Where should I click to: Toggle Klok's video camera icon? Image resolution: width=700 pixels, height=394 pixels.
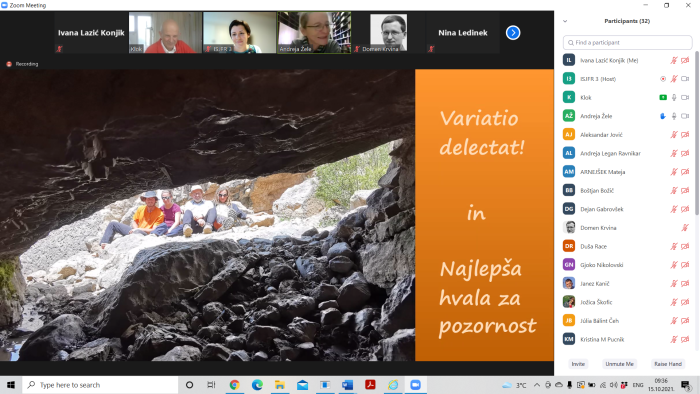click(x=685, y=97)
